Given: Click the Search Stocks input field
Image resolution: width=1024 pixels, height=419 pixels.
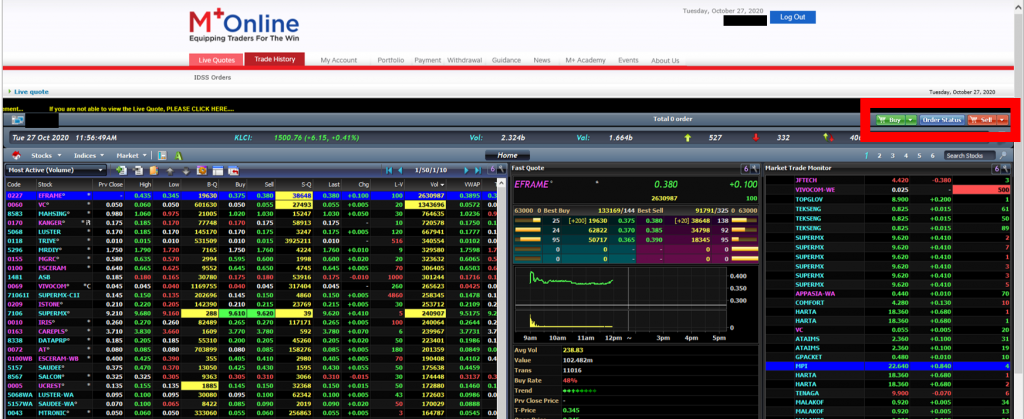Looking at the screenshot, I should (x=971, y=155).
